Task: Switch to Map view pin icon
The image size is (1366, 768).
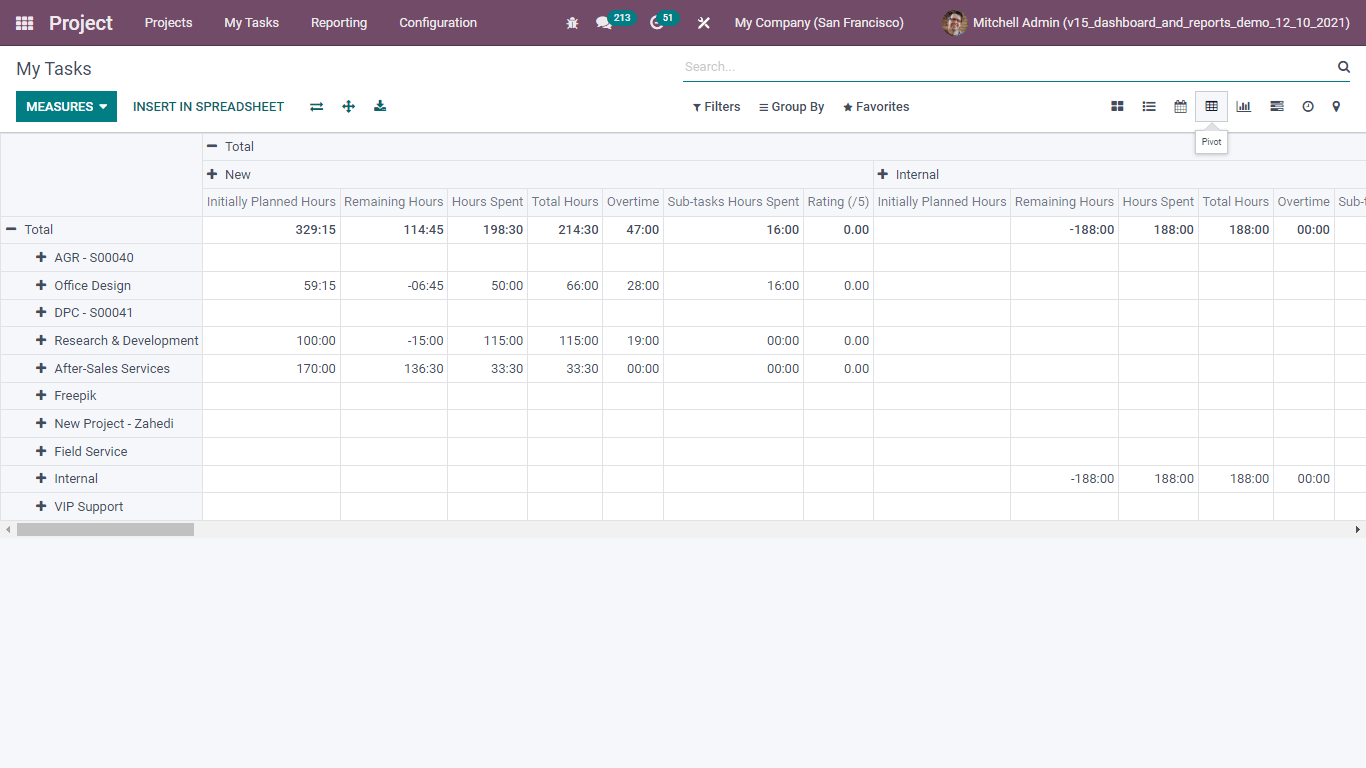Action: 1336,106
